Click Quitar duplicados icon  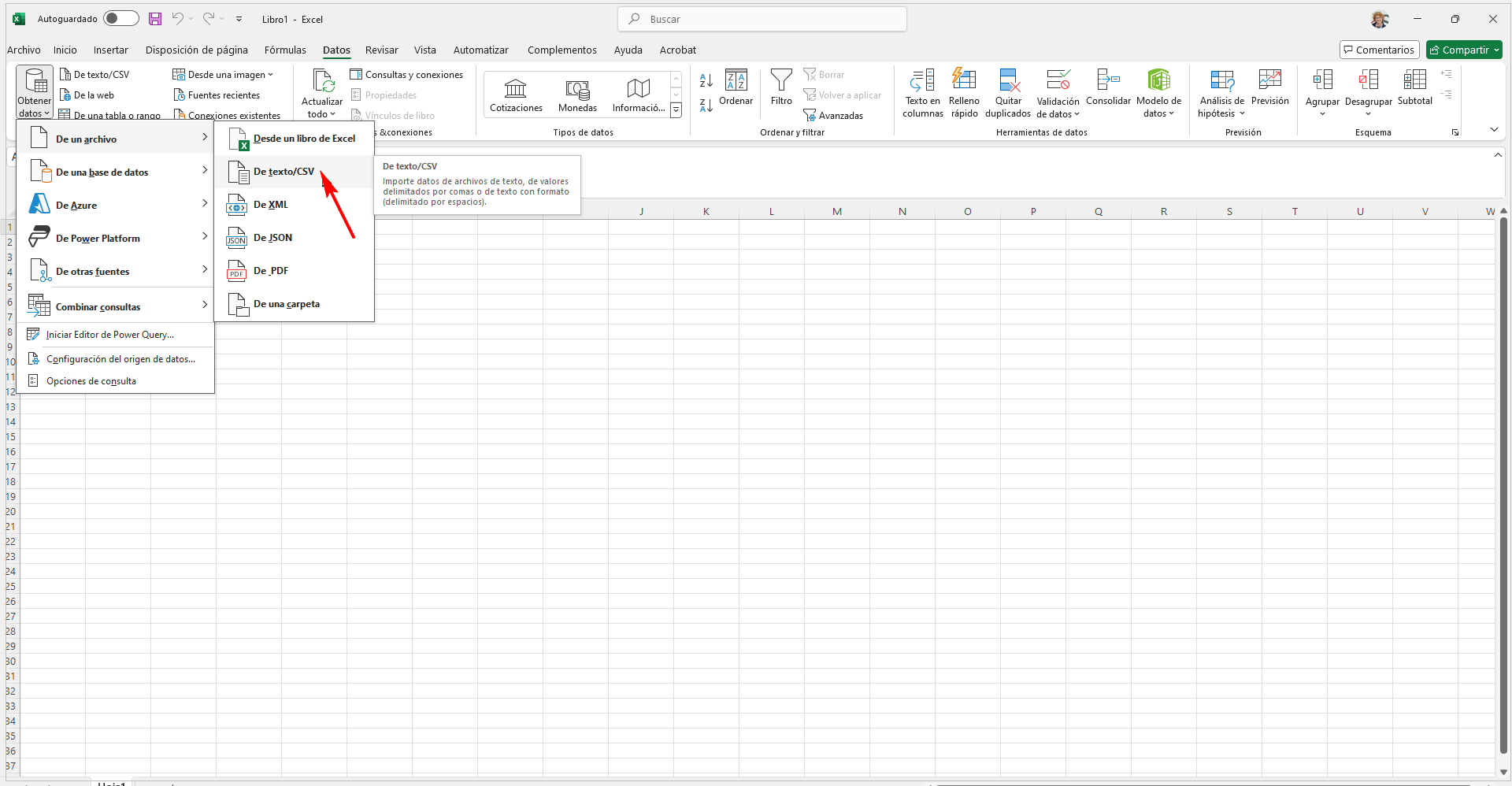(1008, 81)
